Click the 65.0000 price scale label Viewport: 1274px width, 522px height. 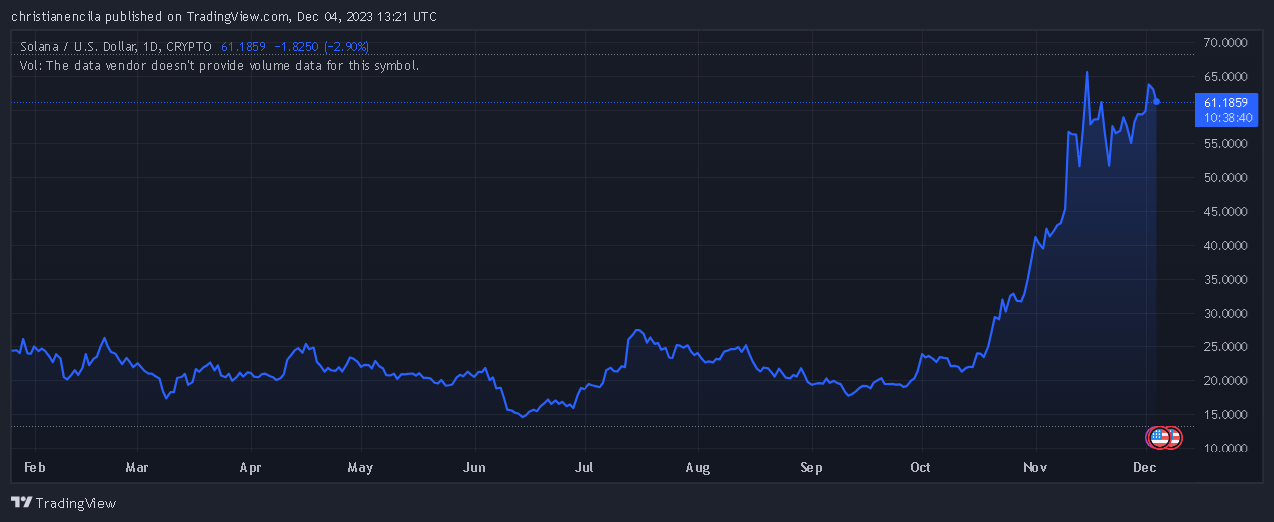(x=1225, y=76)
